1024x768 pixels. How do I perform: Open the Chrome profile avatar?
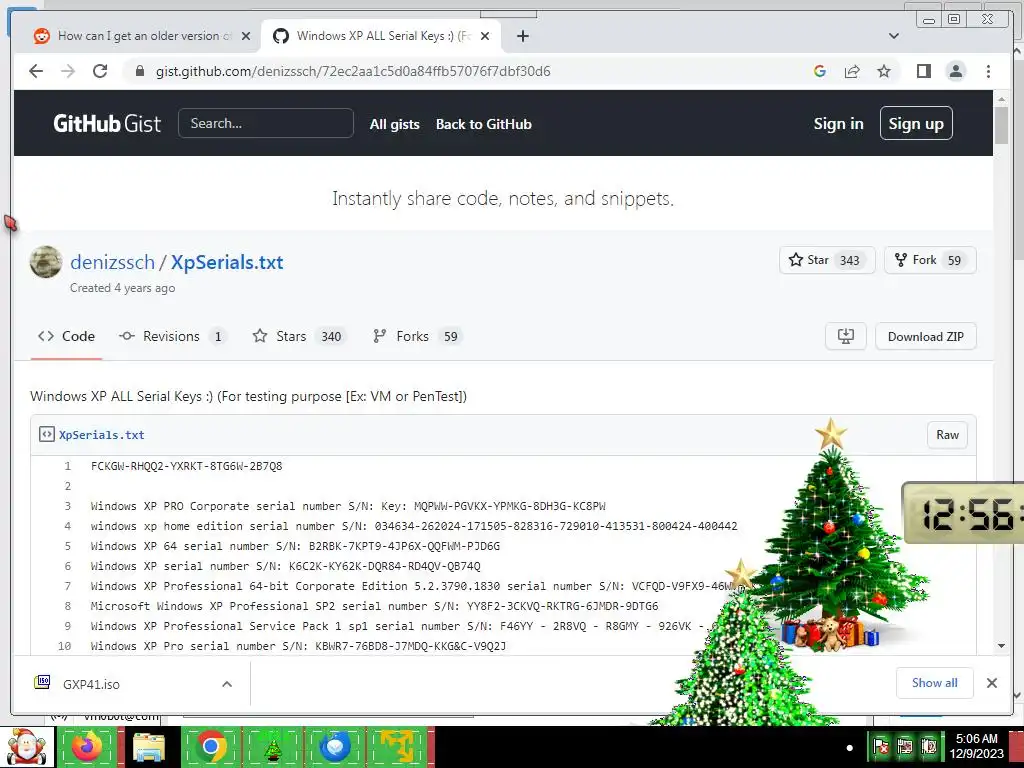pyautogui.click(x=955, y=71)
